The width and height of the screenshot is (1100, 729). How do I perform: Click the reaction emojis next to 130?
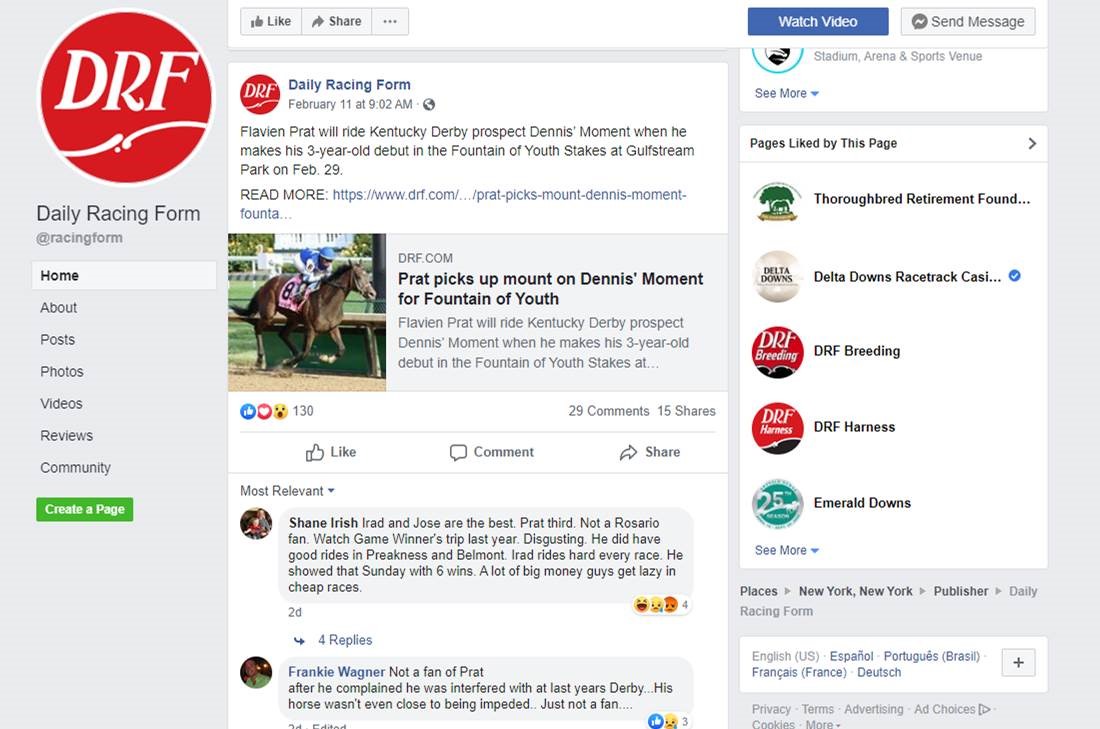pyautogui.click(x=264, y=411)
